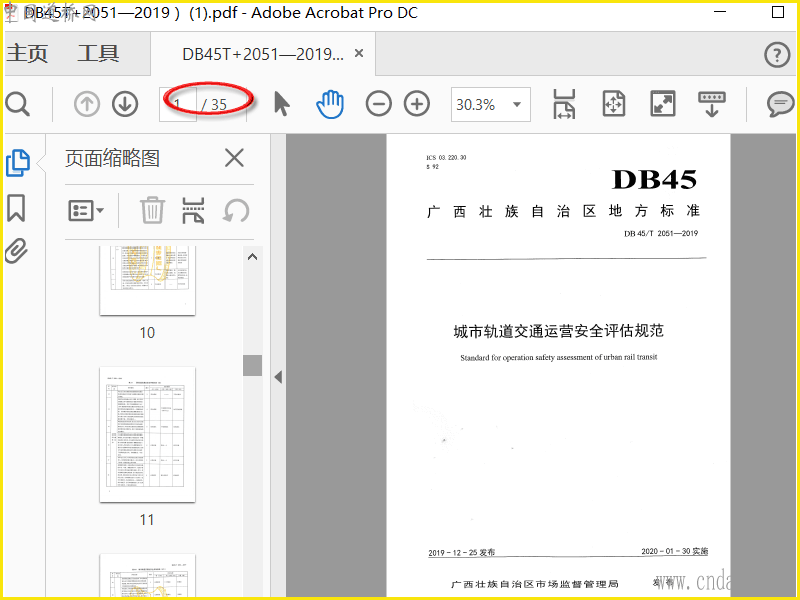The height and width of the screenshot is (600, 800).
Task: Zoom out with the minus button
Action: [x=379, y=104]
